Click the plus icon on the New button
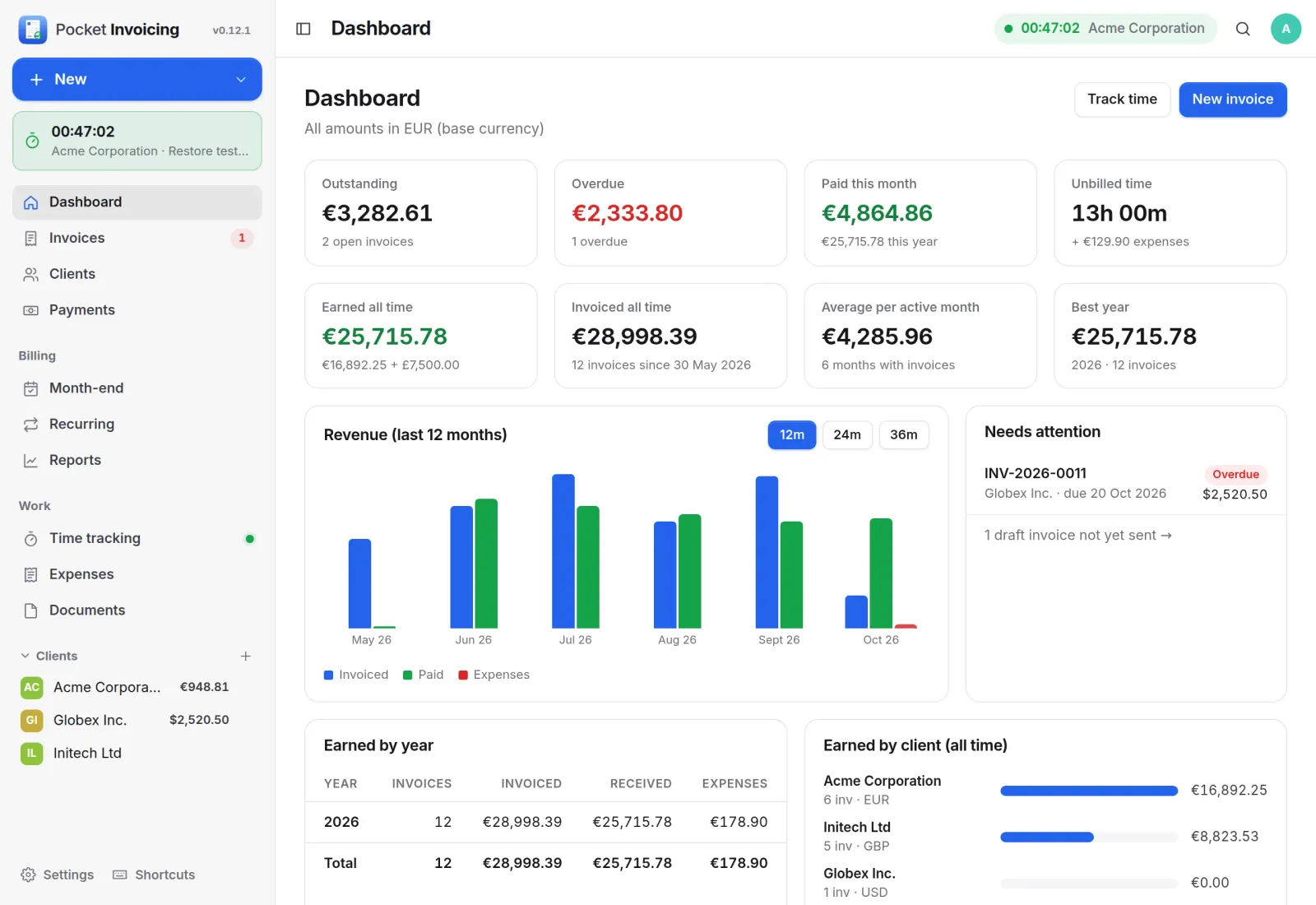This screenshot has width=1316, height=905. (x=36, y=79)
